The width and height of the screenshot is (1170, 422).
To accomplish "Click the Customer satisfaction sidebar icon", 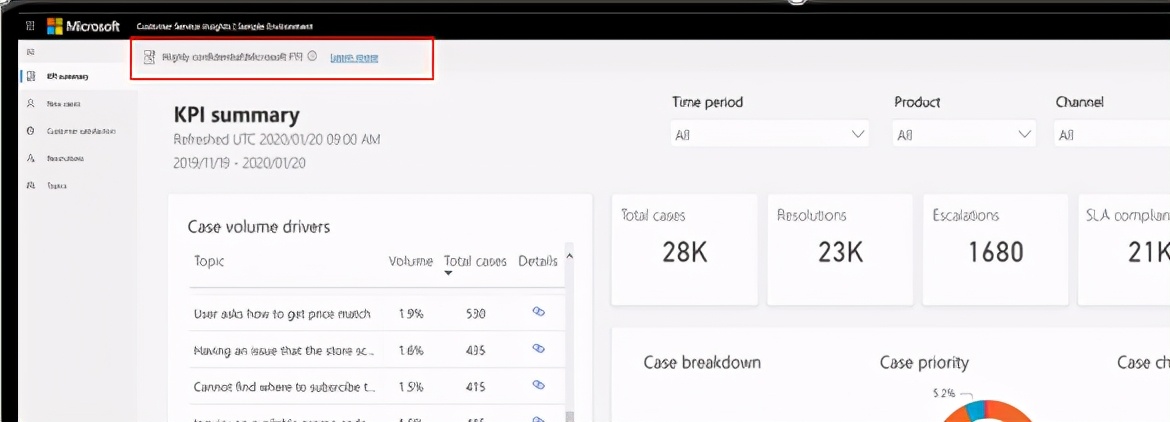I will [31, 130].
